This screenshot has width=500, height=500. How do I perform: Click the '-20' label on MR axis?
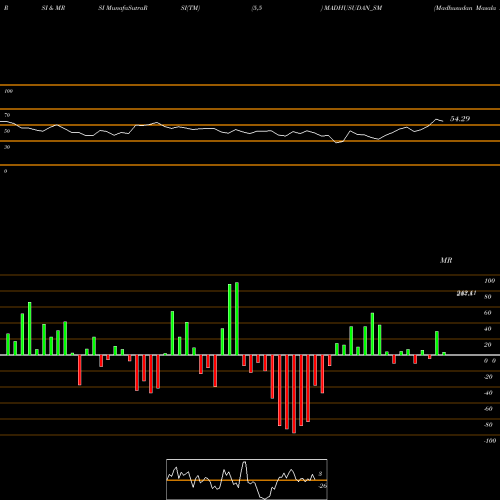pyautogui.click(x=488, y=377)
